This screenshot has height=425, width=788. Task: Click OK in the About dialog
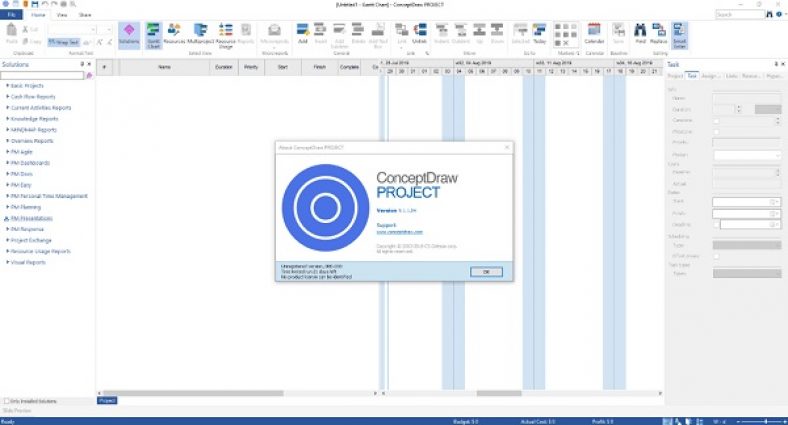coord(486,272)
